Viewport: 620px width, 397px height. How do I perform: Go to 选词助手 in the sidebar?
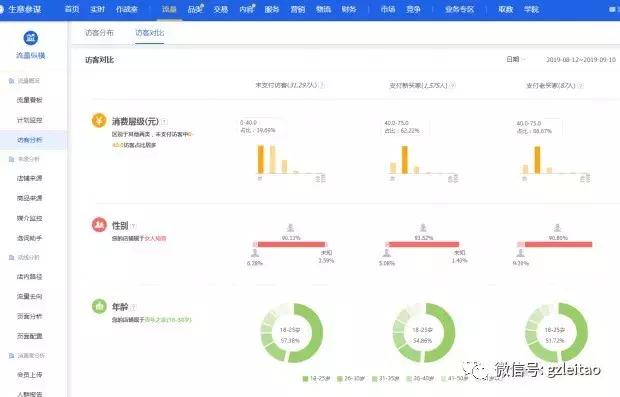[x=30, y=238]
